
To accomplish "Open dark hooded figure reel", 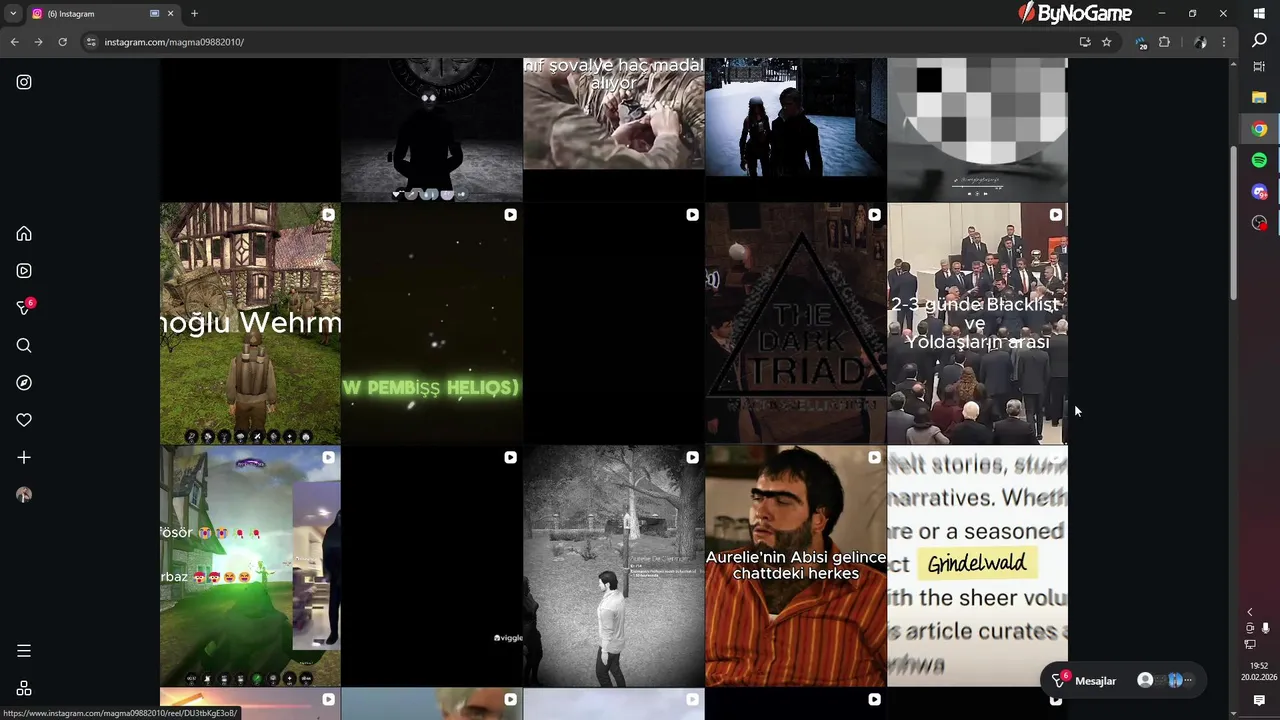I will tap(432, 129).
